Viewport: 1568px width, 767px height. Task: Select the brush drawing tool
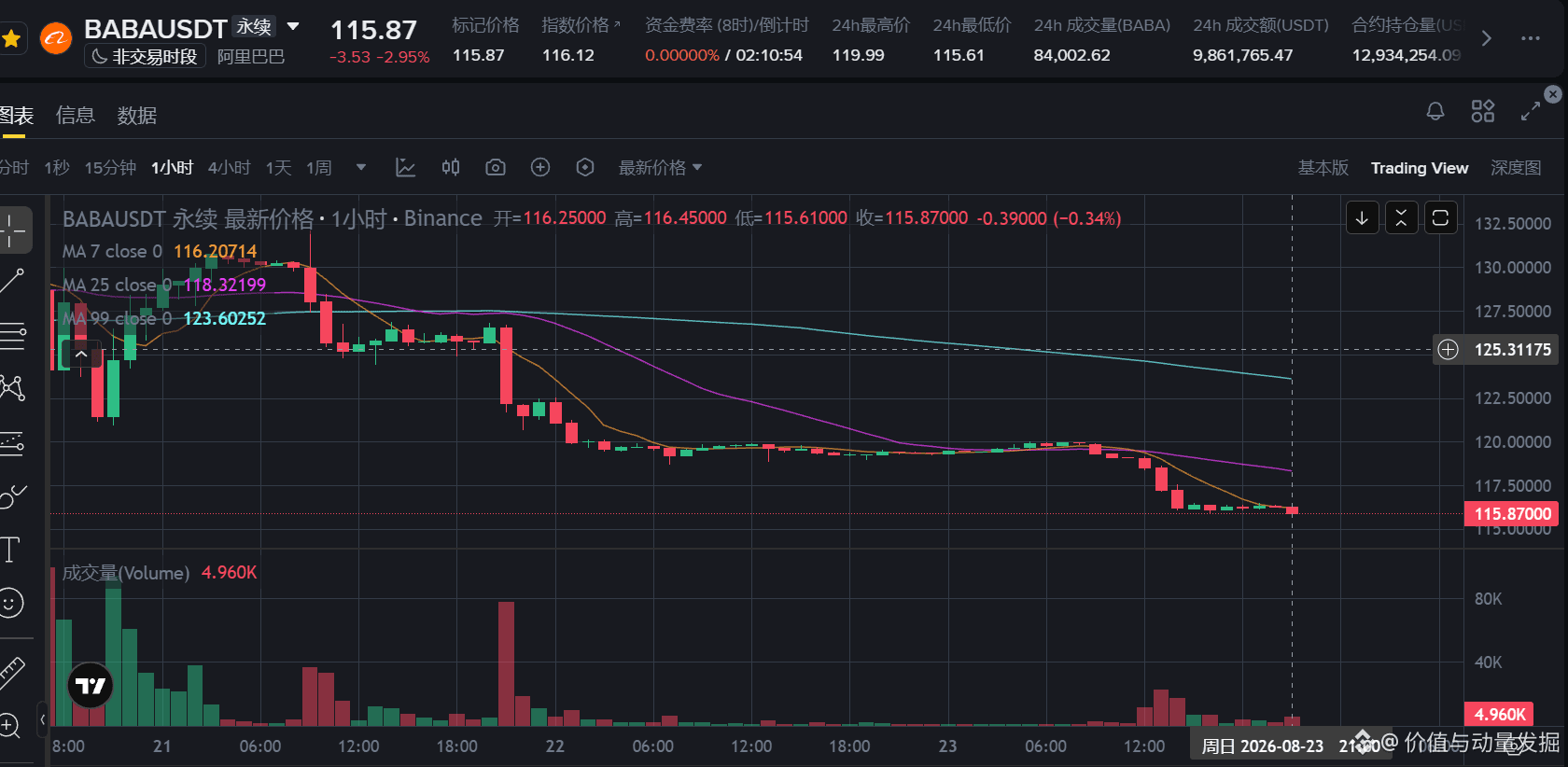(x=12, y=496)
